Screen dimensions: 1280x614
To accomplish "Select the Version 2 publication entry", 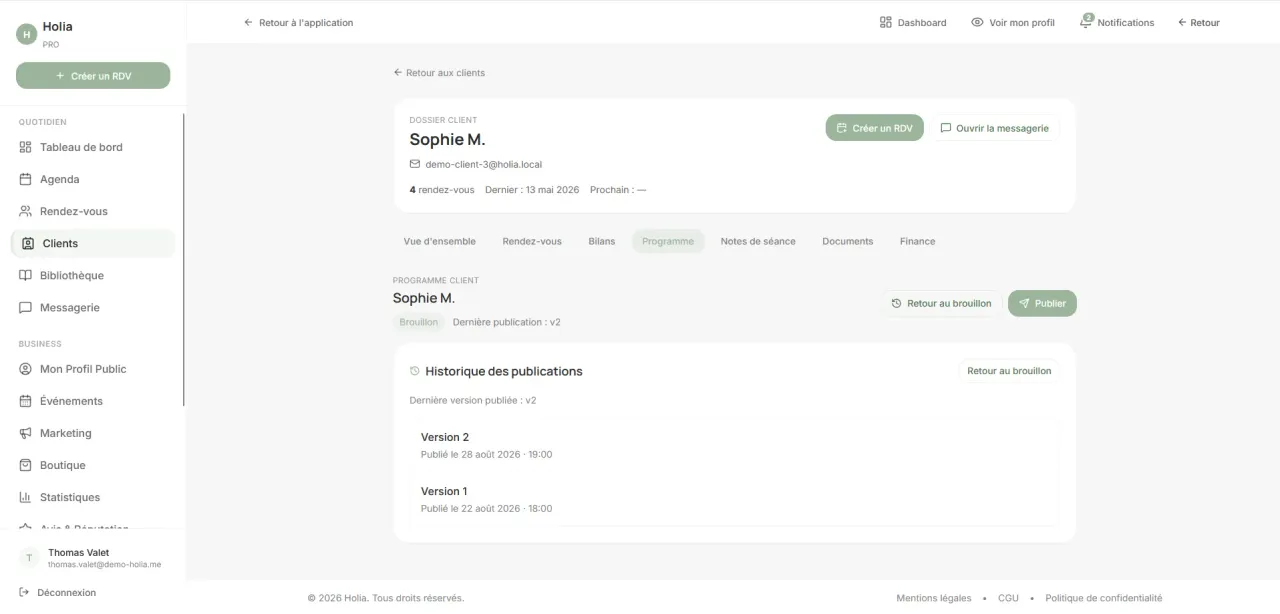I will tap(734, 445).
